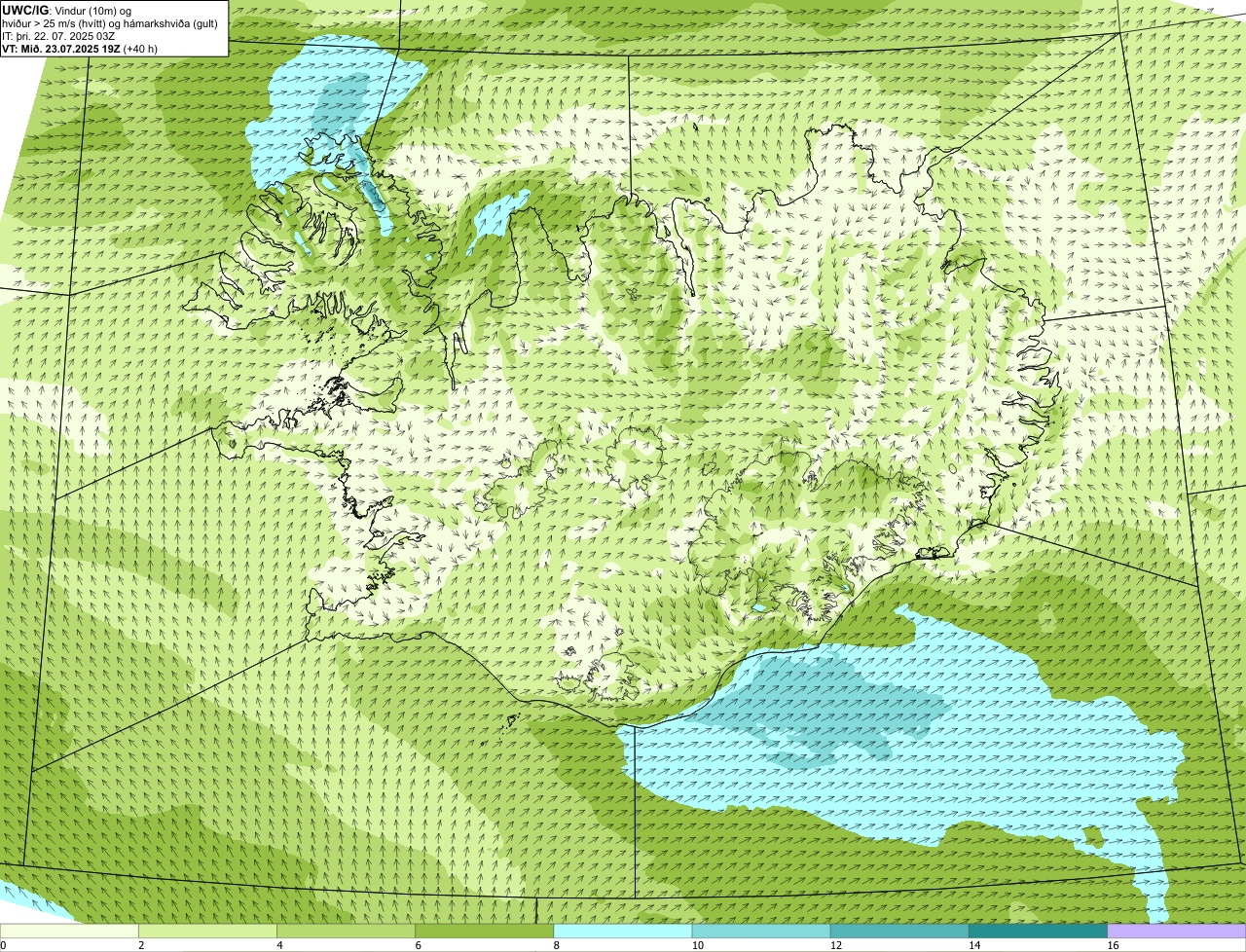This screenshot has height=952, width=1246.
Task: Click the "12" label on the color scale
Action: pos(835,945)
